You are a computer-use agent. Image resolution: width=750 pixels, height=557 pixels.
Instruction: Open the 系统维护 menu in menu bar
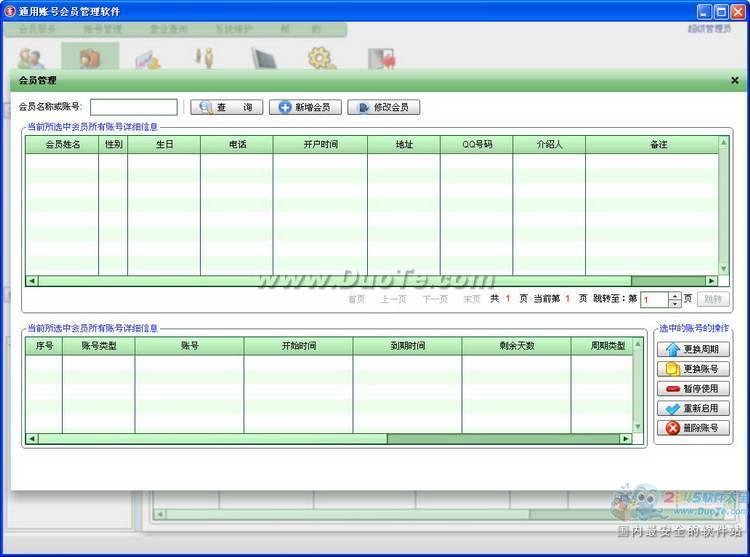(x=234, y=29)
